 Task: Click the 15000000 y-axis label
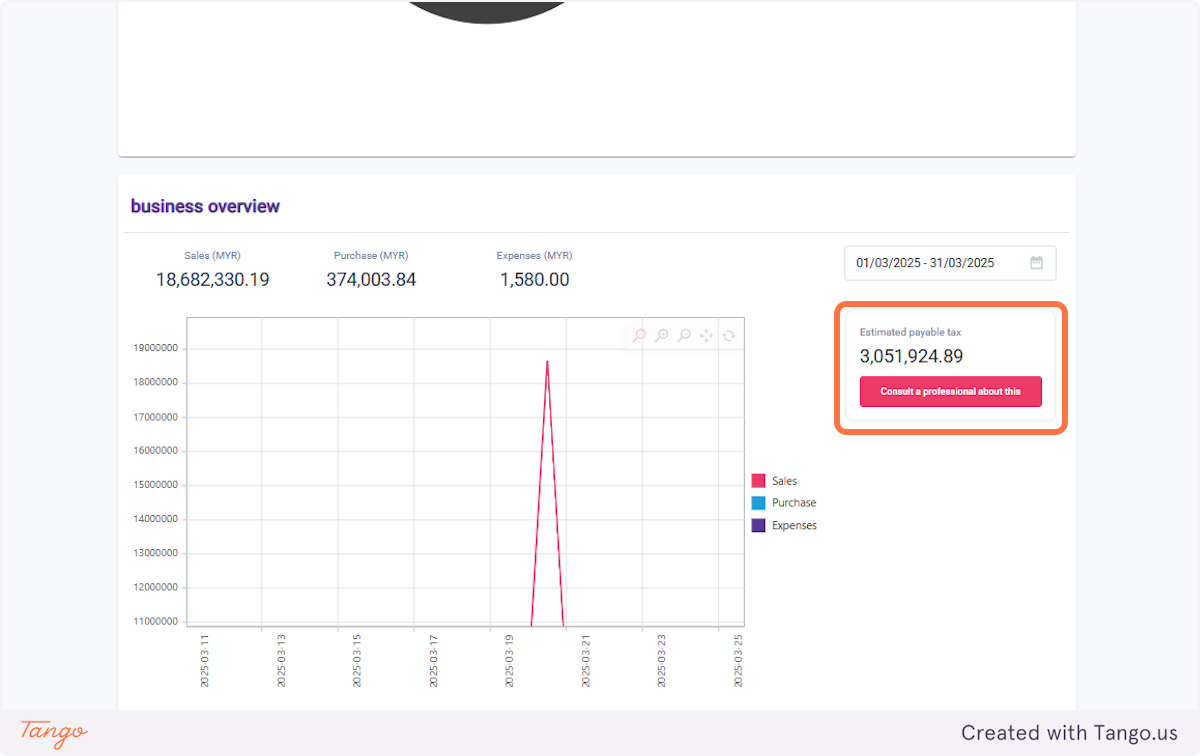155,485
